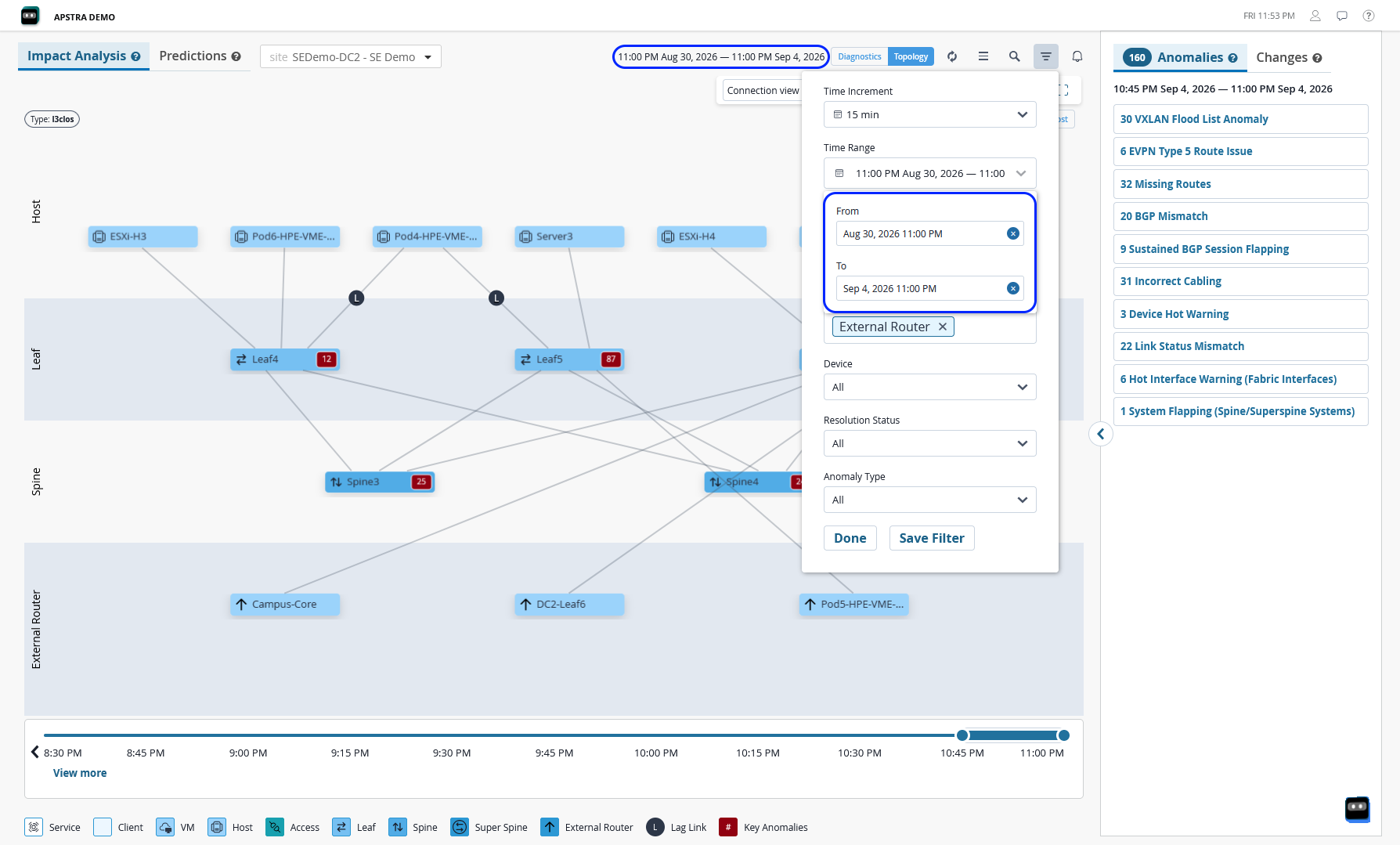Click timeline handle at 11:00 PM
1400x845 pixels.
click(1063, 735)
